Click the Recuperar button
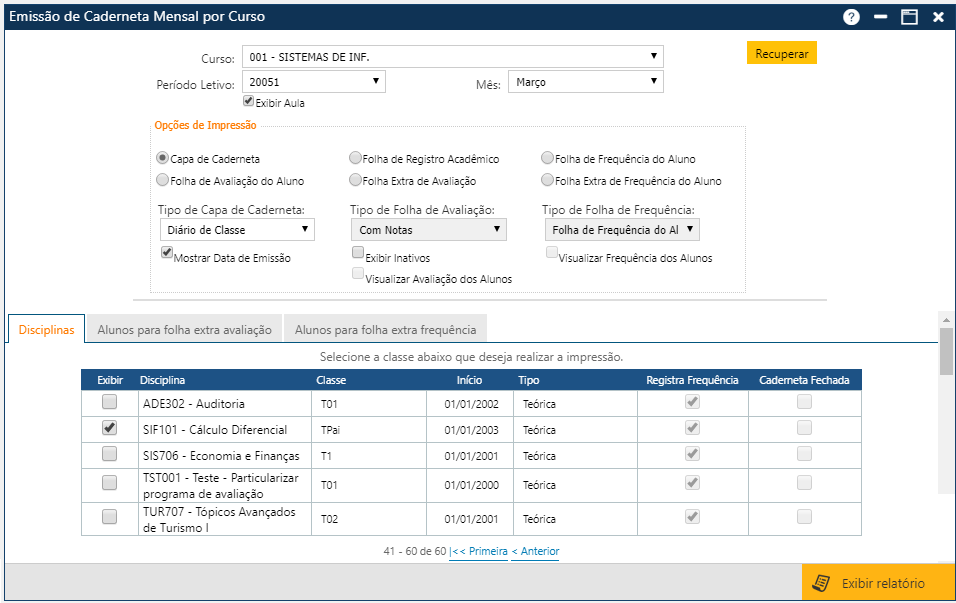 pyautogui.click(x=781, y=54)
